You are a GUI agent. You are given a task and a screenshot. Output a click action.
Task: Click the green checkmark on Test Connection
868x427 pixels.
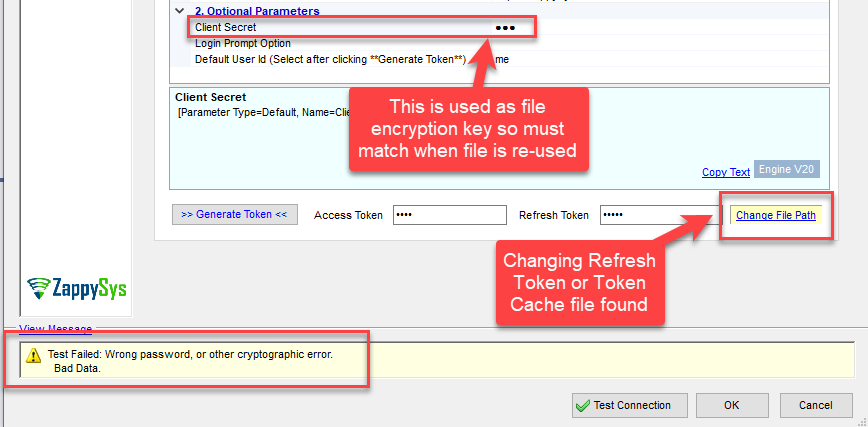(x=582, y=405)
